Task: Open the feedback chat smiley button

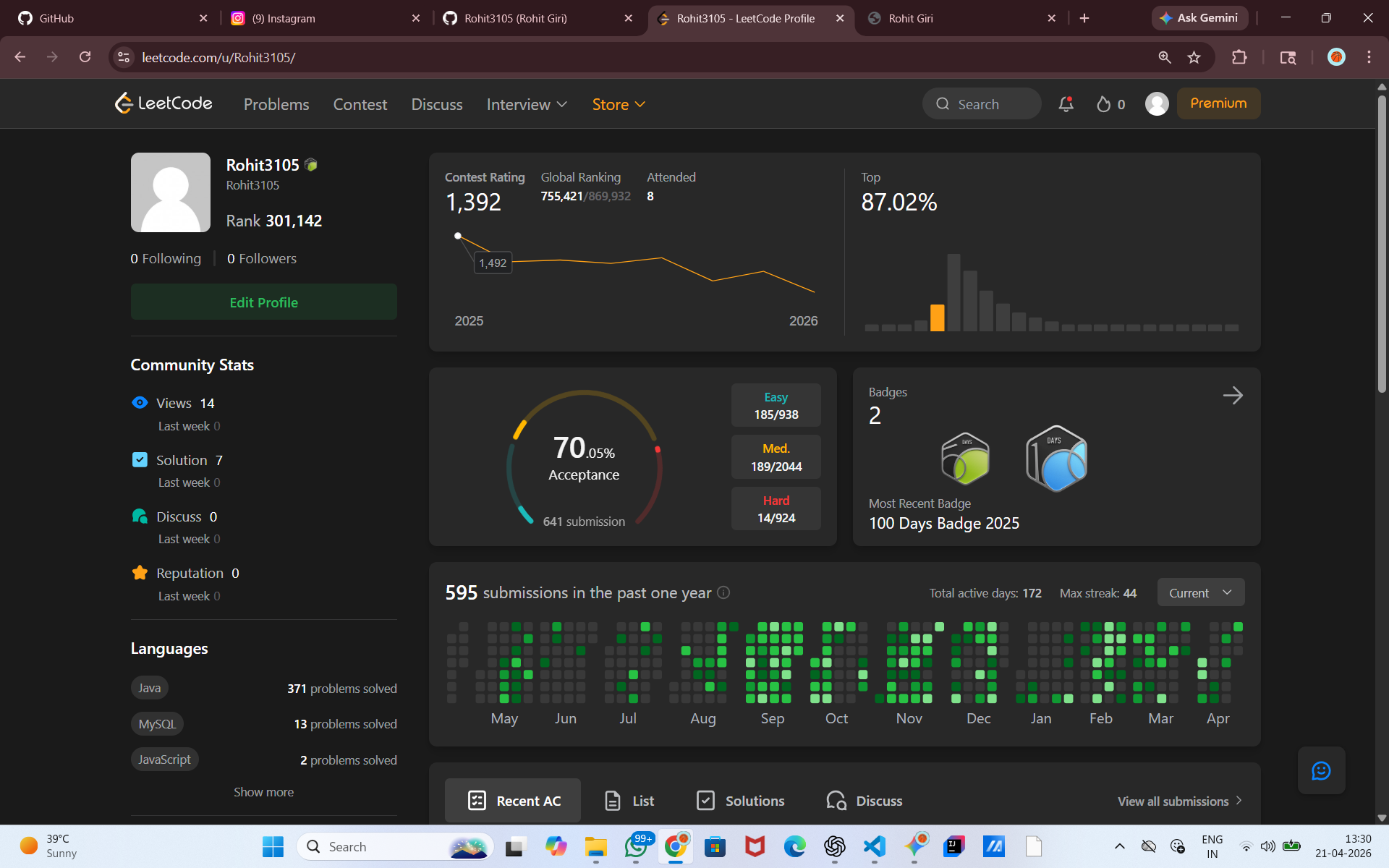Action: point(1321,770)
